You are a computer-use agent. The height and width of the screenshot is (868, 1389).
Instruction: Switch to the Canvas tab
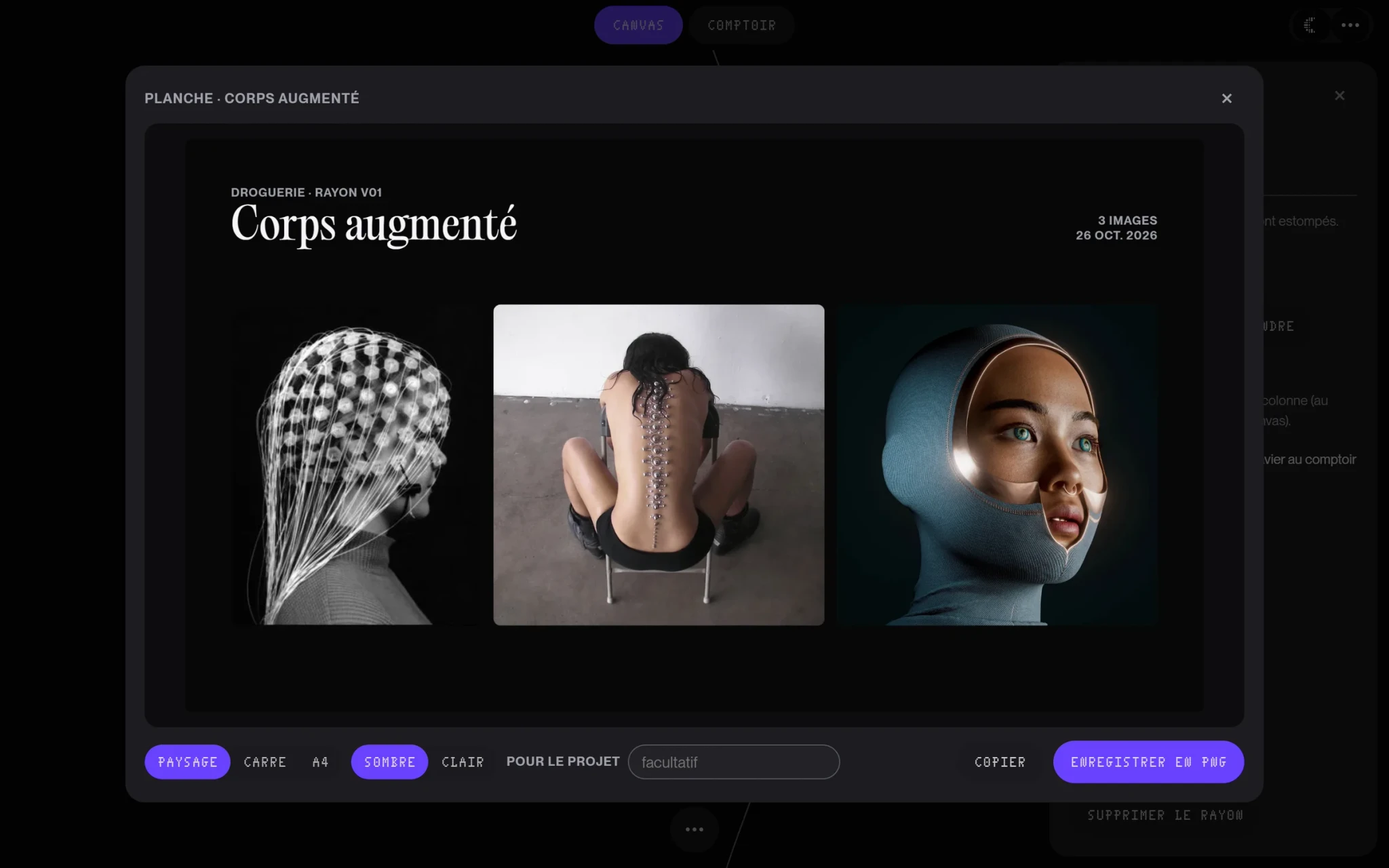638,25
